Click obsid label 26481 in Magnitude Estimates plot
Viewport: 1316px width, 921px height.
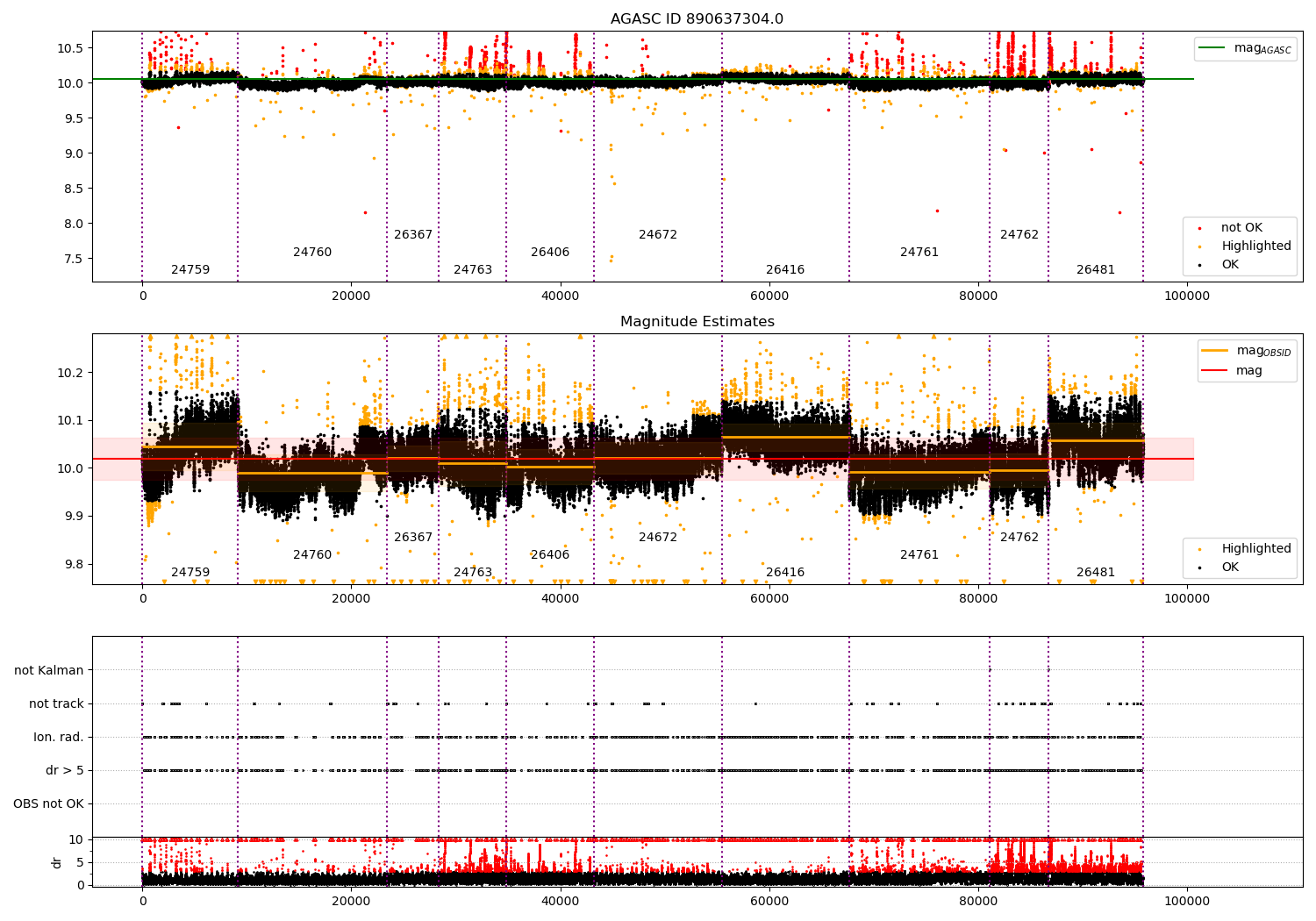tap(1096, 573)
